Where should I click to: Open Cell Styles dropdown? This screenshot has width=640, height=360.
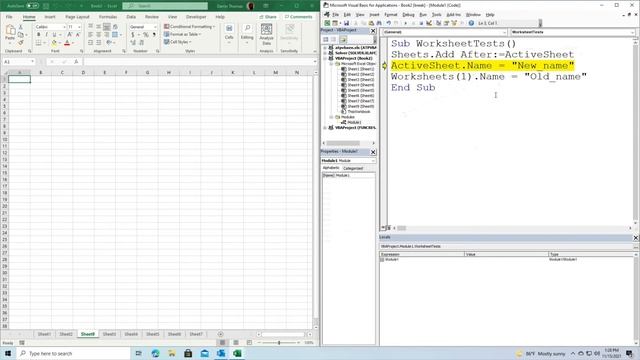[x=178, y=42]
